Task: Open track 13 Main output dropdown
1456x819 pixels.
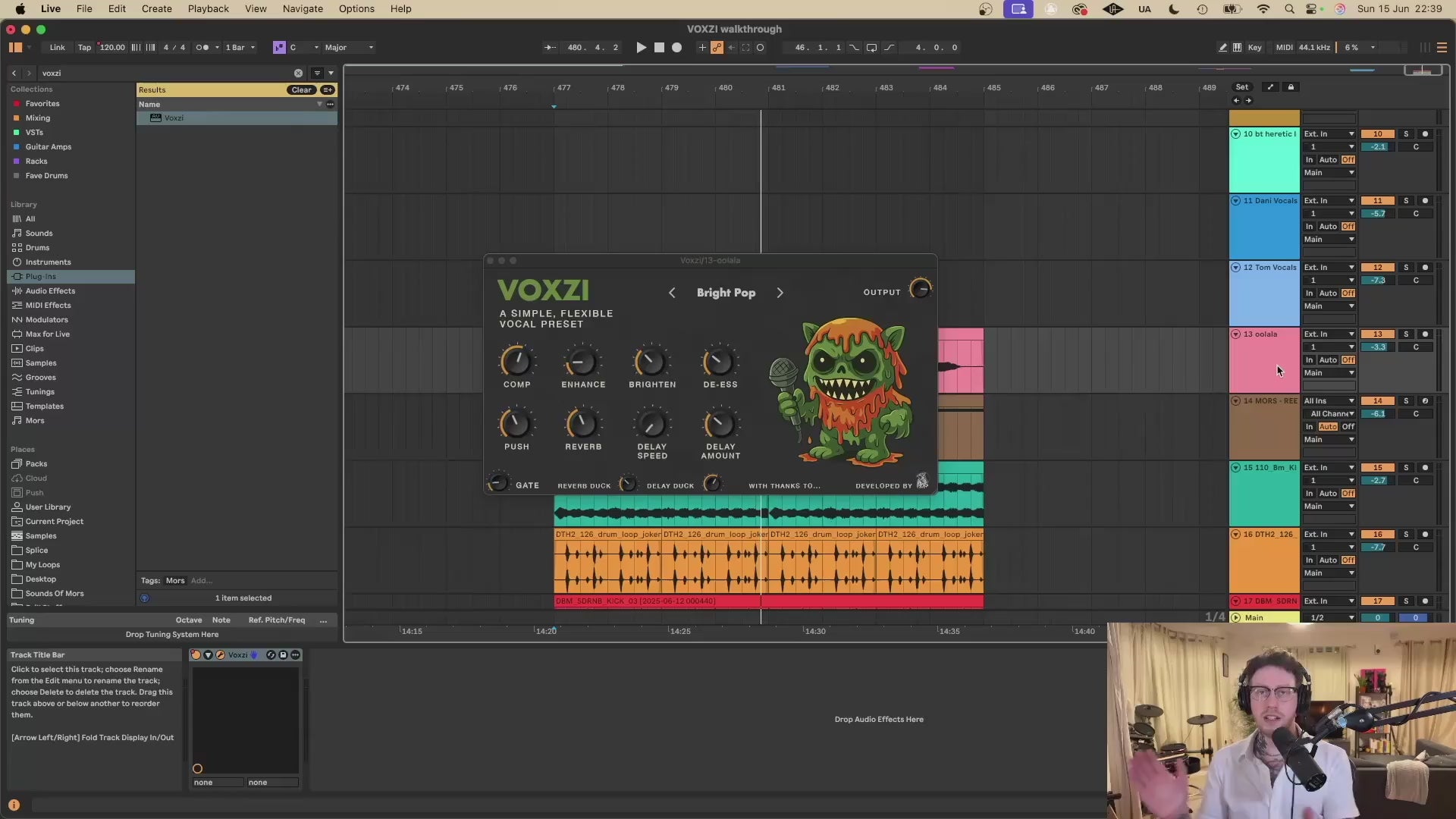Action: (1329, 373)
